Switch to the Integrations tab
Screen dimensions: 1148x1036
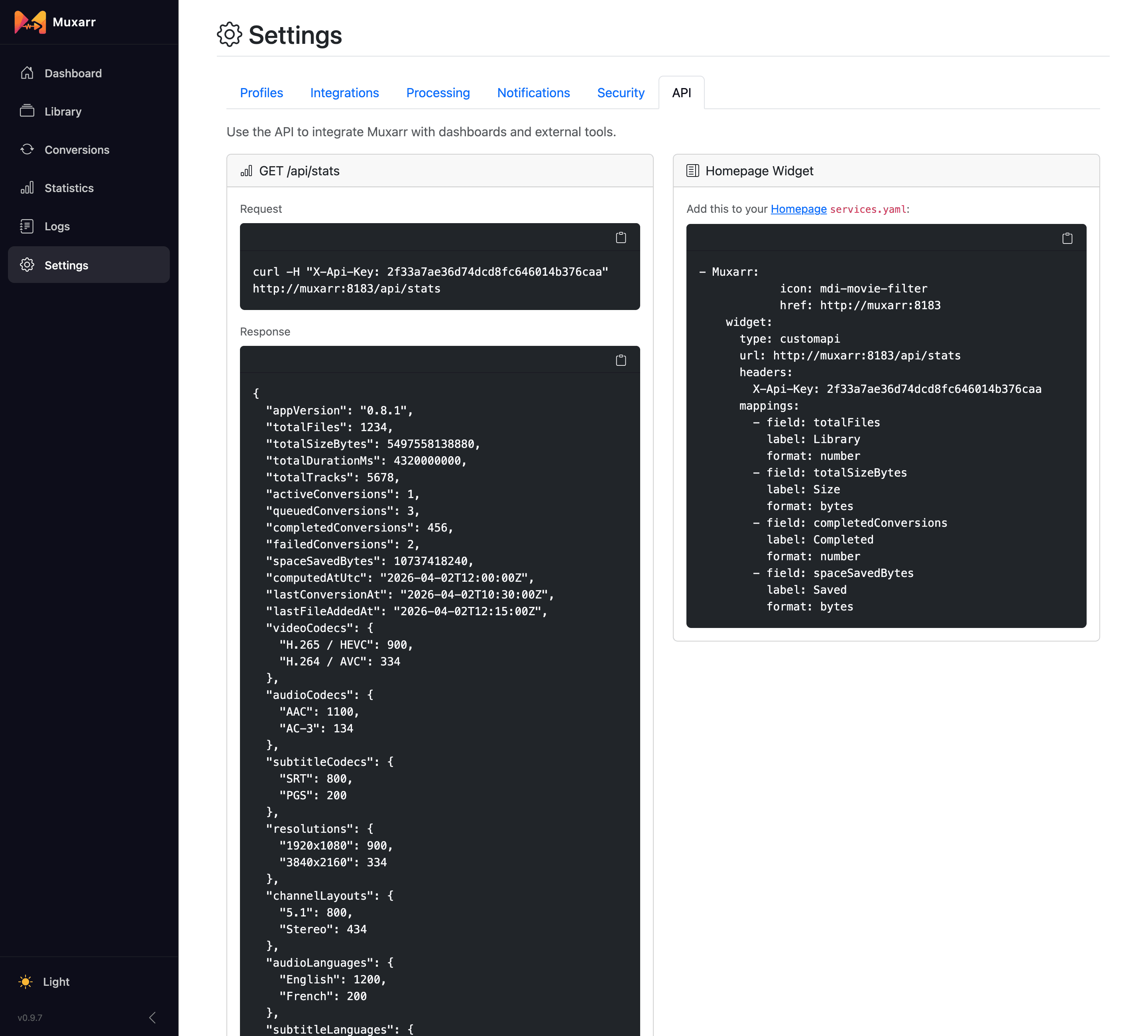(x=344, y=93)
